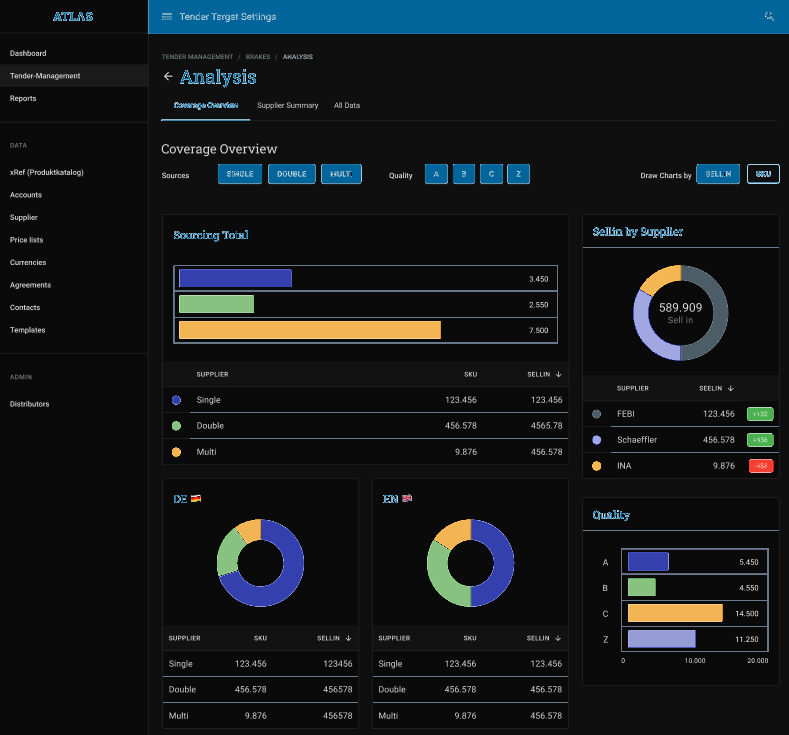Switch to Supplier Summary tab
The width and height of the screenshot is (789, 735).
[287, 105]
